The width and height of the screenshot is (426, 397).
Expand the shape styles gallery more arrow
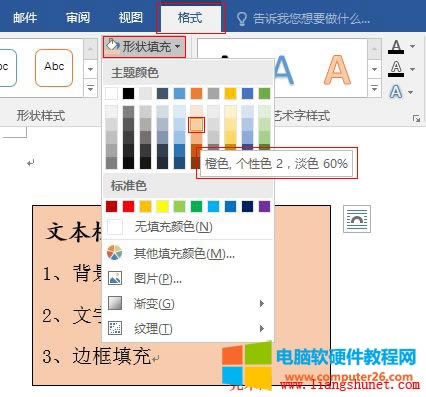pyautogui.click(x=90, y=89)
